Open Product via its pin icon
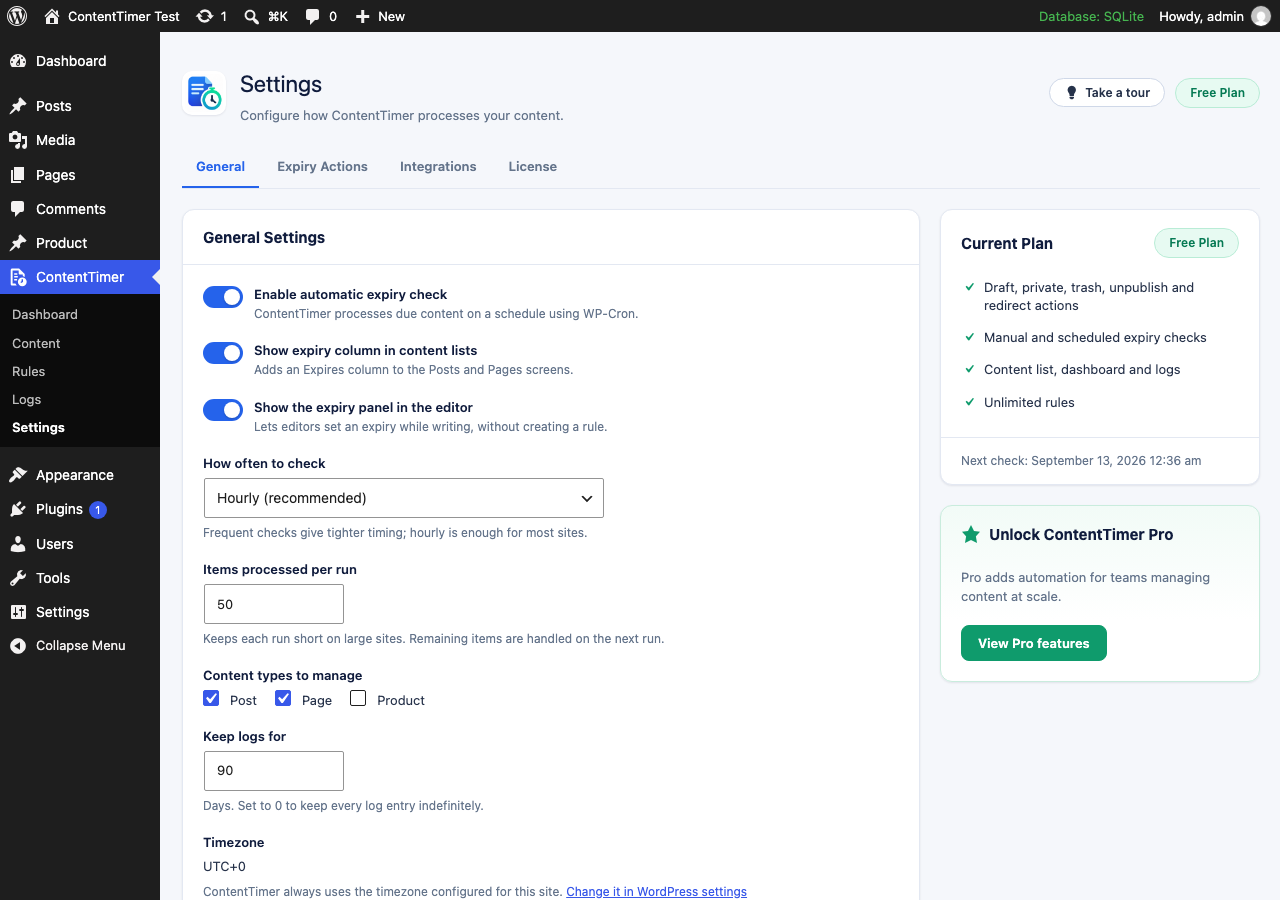 point(18,243)
